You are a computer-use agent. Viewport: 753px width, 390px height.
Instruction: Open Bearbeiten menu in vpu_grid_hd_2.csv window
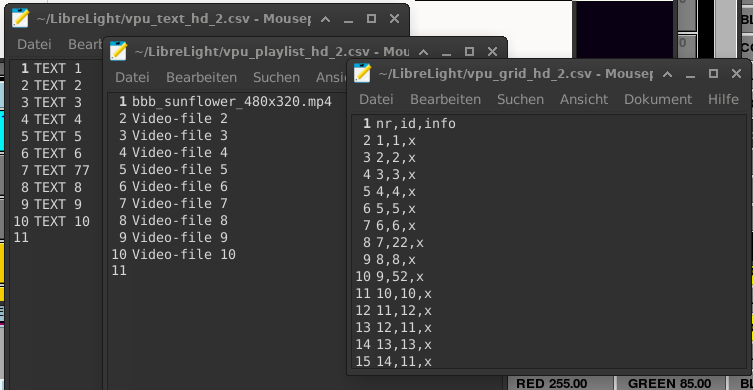(445, 99)
